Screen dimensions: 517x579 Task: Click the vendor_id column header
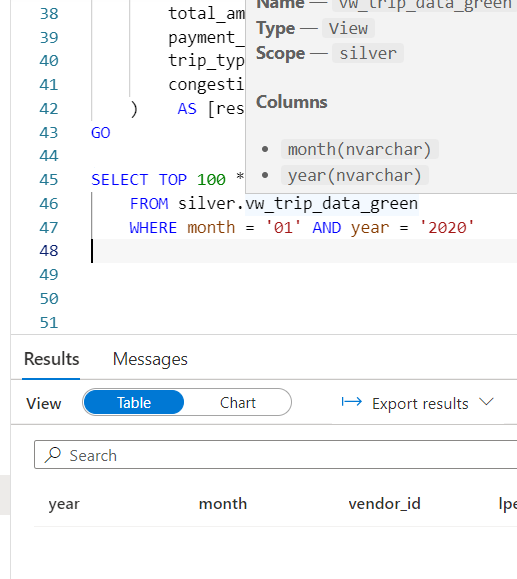point(384,504)
